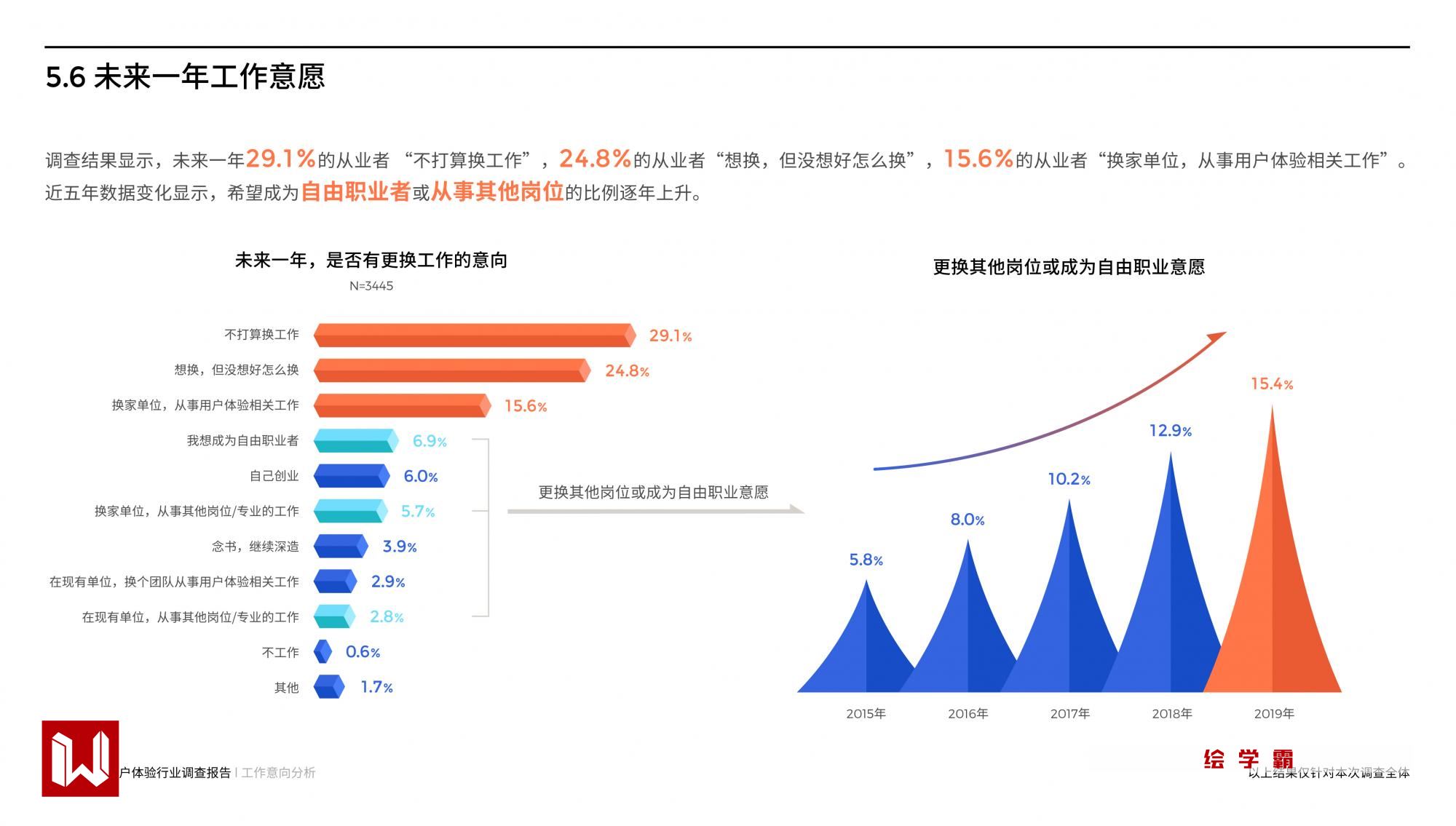Click the 想换，但没想好怎么换 24.8% bar
The height and width of the screenshot is (826, 1456).
pos(451,370)
